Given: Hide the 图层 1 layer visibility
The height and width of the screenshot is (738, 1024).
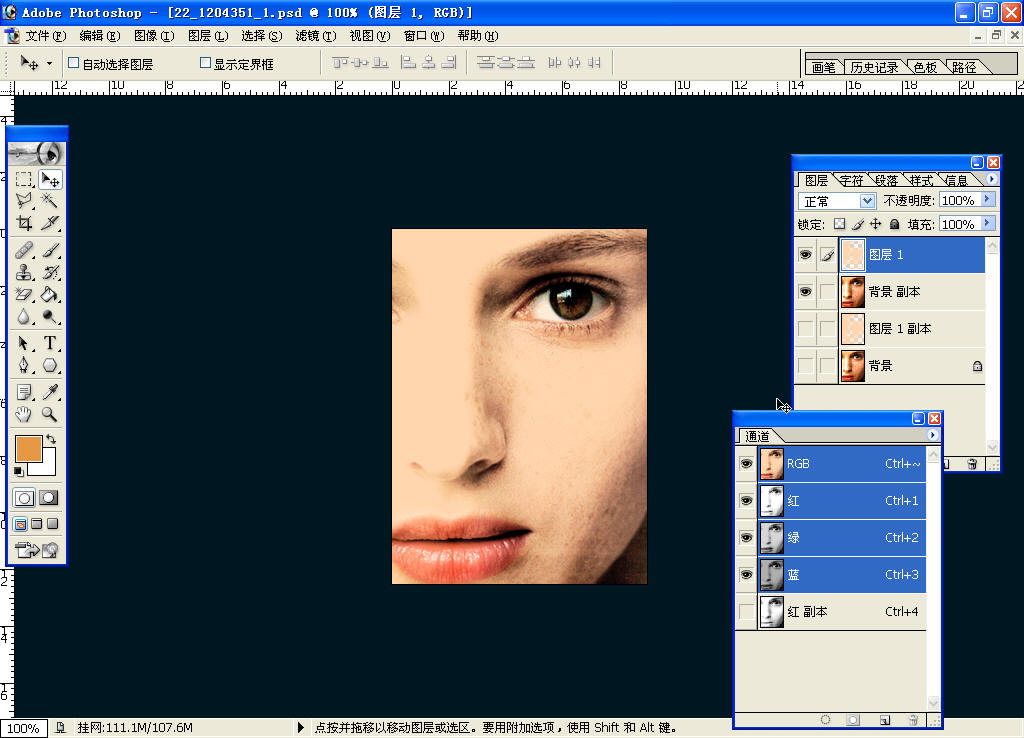Looking at the screenshot, I should coord(805,255).
